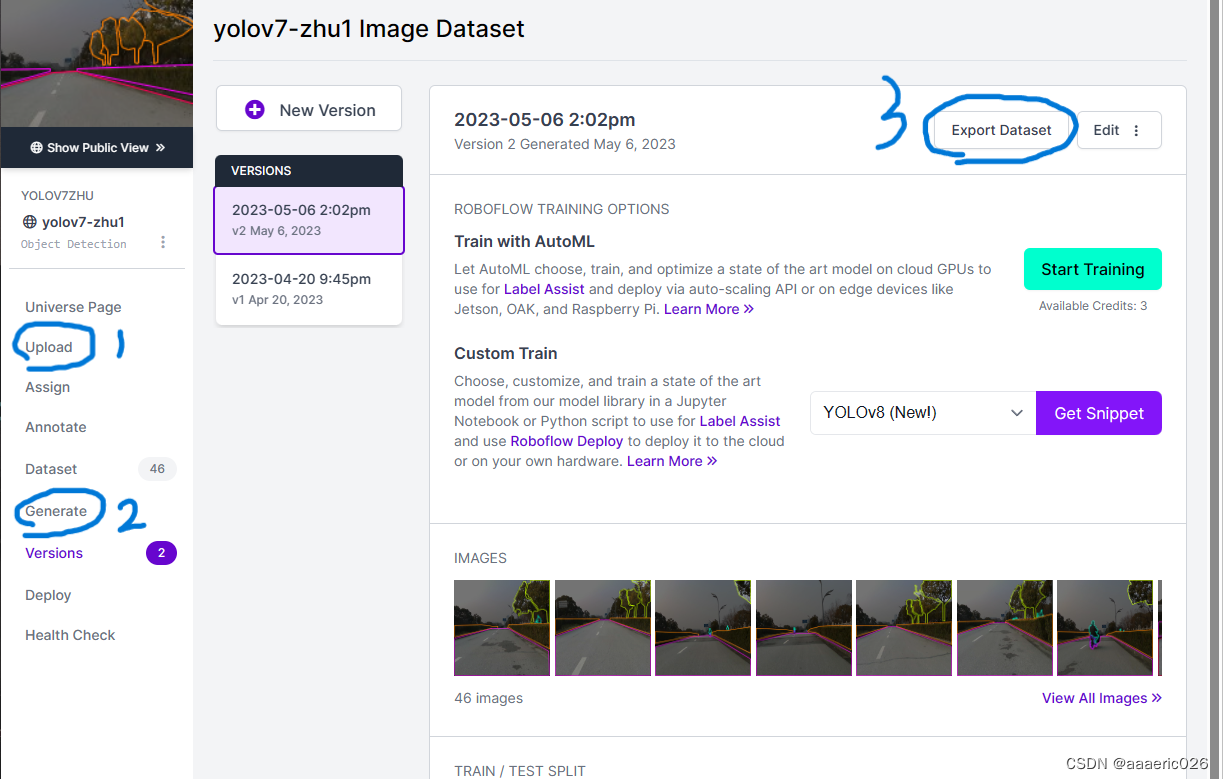Select version 2023-05-06 2:02pm
Viewport: 1223px width, 779px height.
pyautogui.click(x=309, y=220)
